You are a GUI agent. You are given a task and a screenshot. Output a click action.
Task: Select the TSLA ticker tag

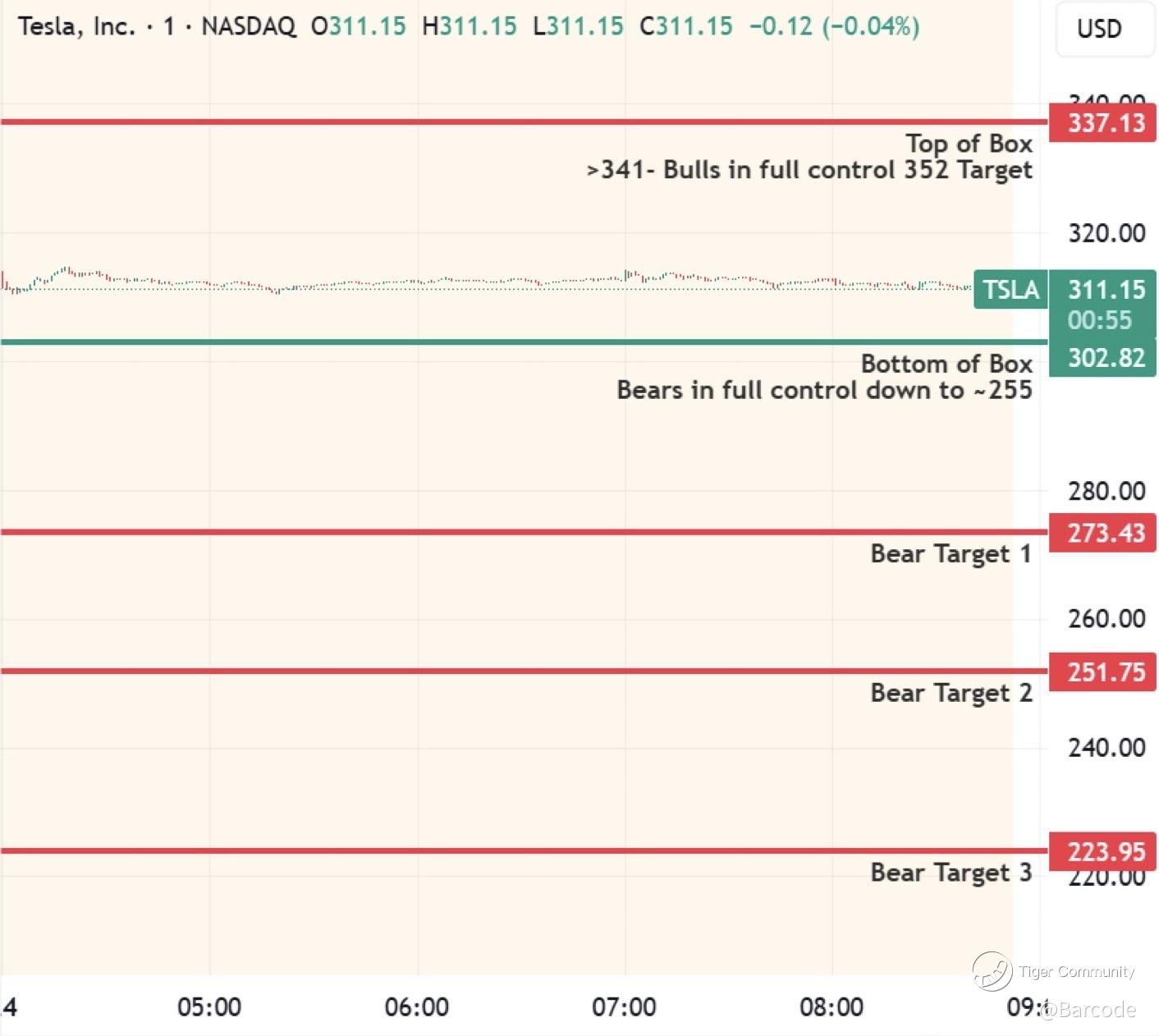(x=1010, y=289)
